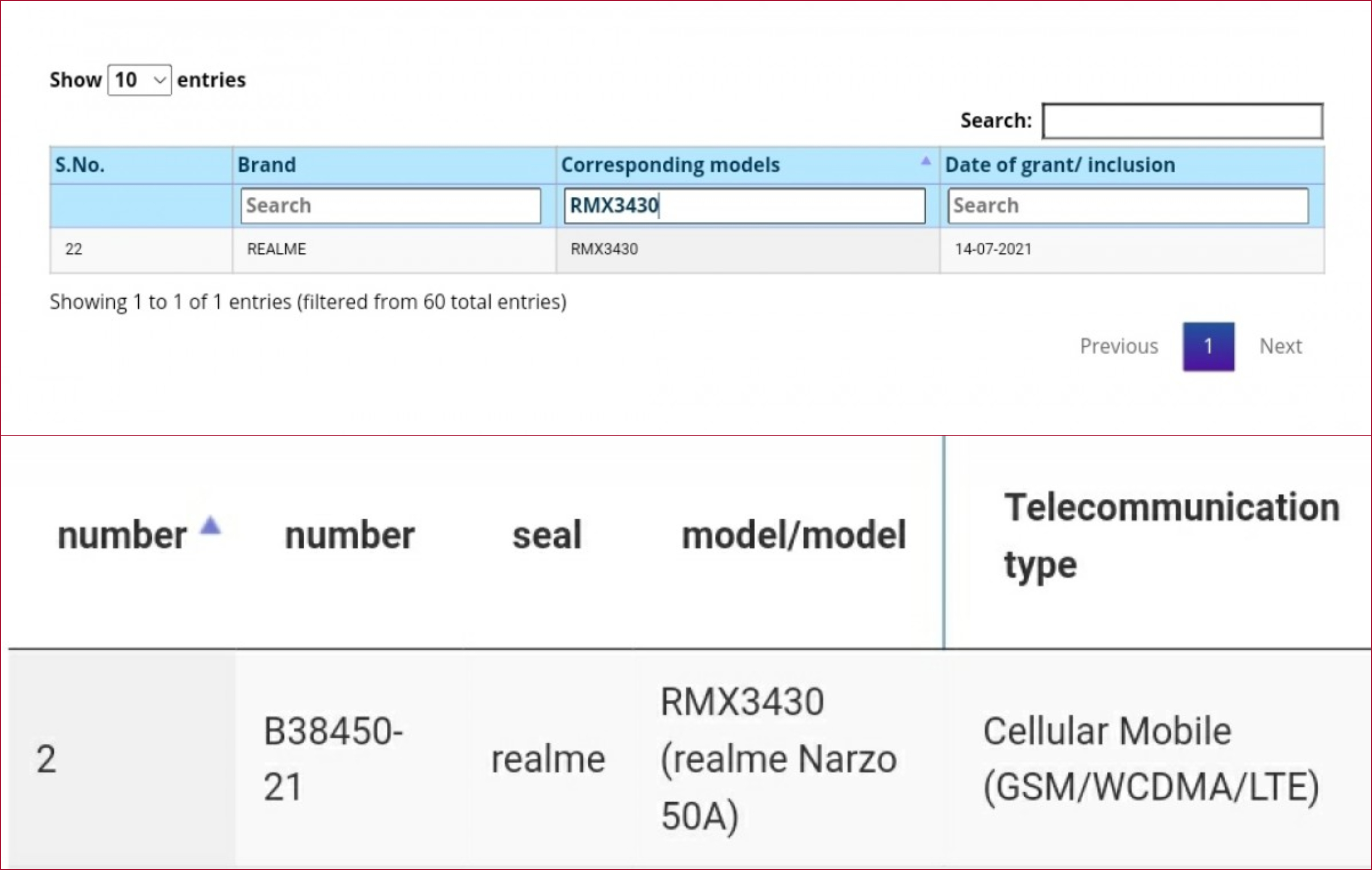This screenshot has width=1372, height=870.
Task: Go to the Previous page
Action: point(1119,346)
